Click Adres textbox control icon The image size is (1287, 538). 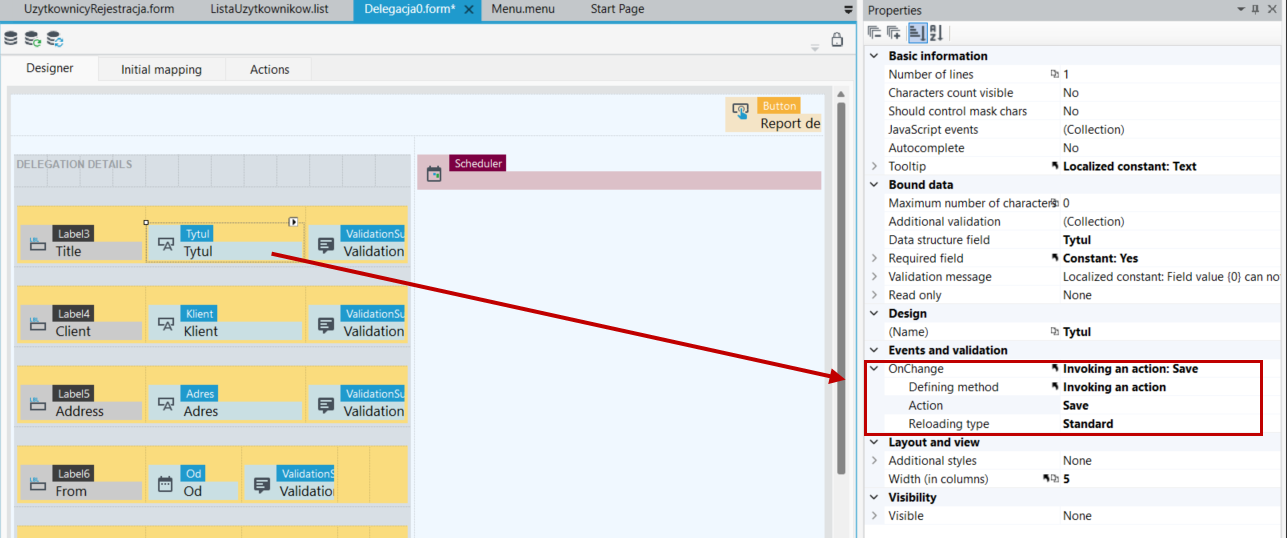(x=167, y=404)
